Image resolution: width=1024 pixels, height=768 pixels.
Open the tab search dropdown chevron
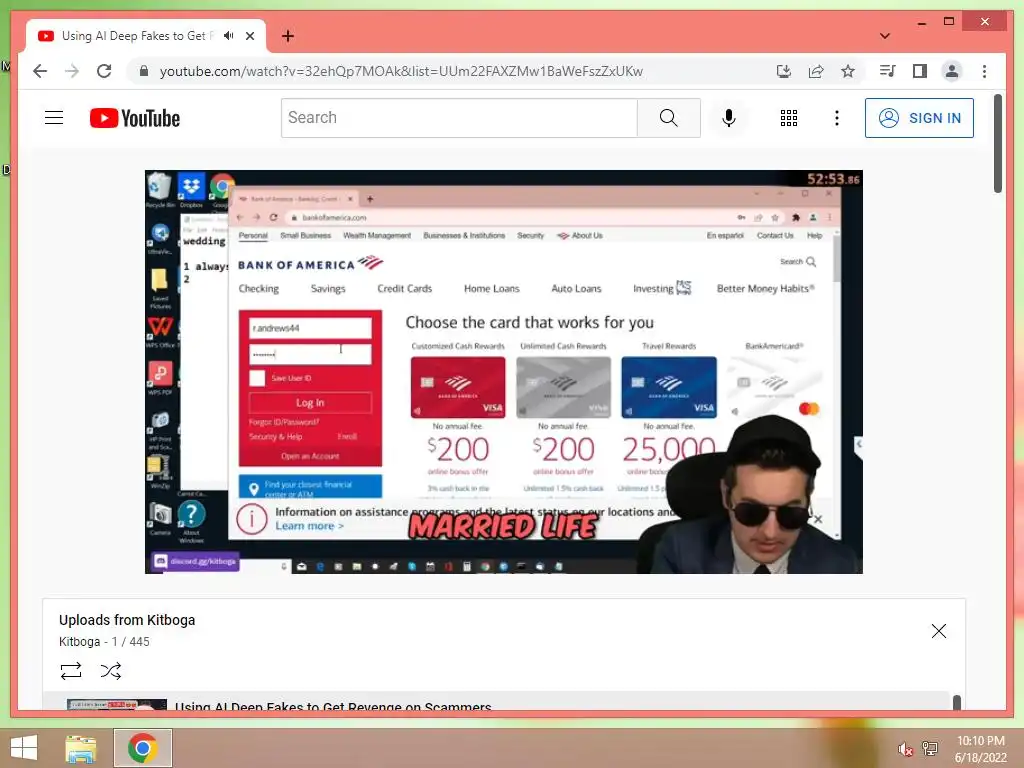coord(885,36)
